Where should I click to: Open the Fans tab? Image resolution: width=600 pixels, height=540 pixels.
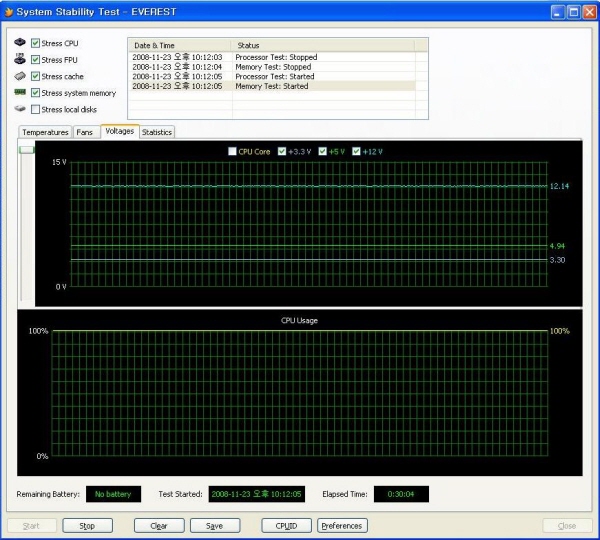85,132
